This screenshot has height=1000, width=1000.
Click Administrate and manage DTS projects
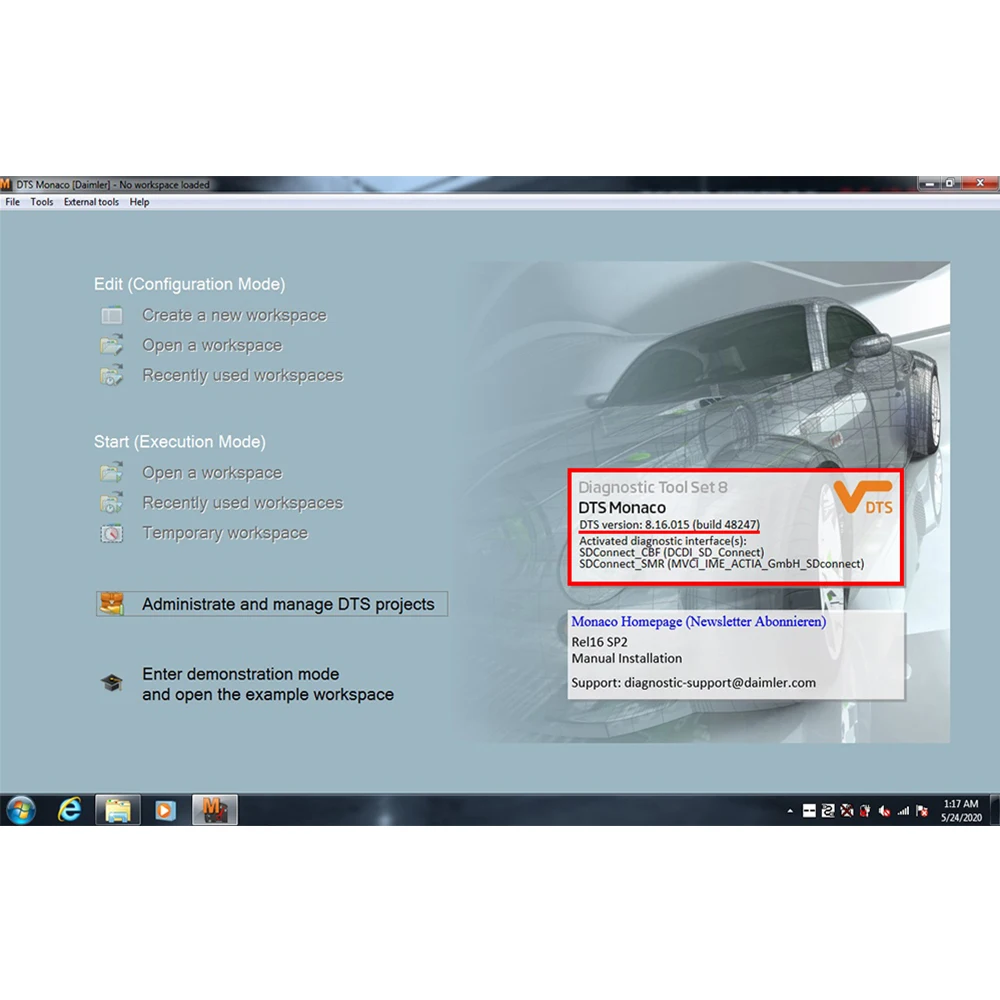[x=272, y=604]
